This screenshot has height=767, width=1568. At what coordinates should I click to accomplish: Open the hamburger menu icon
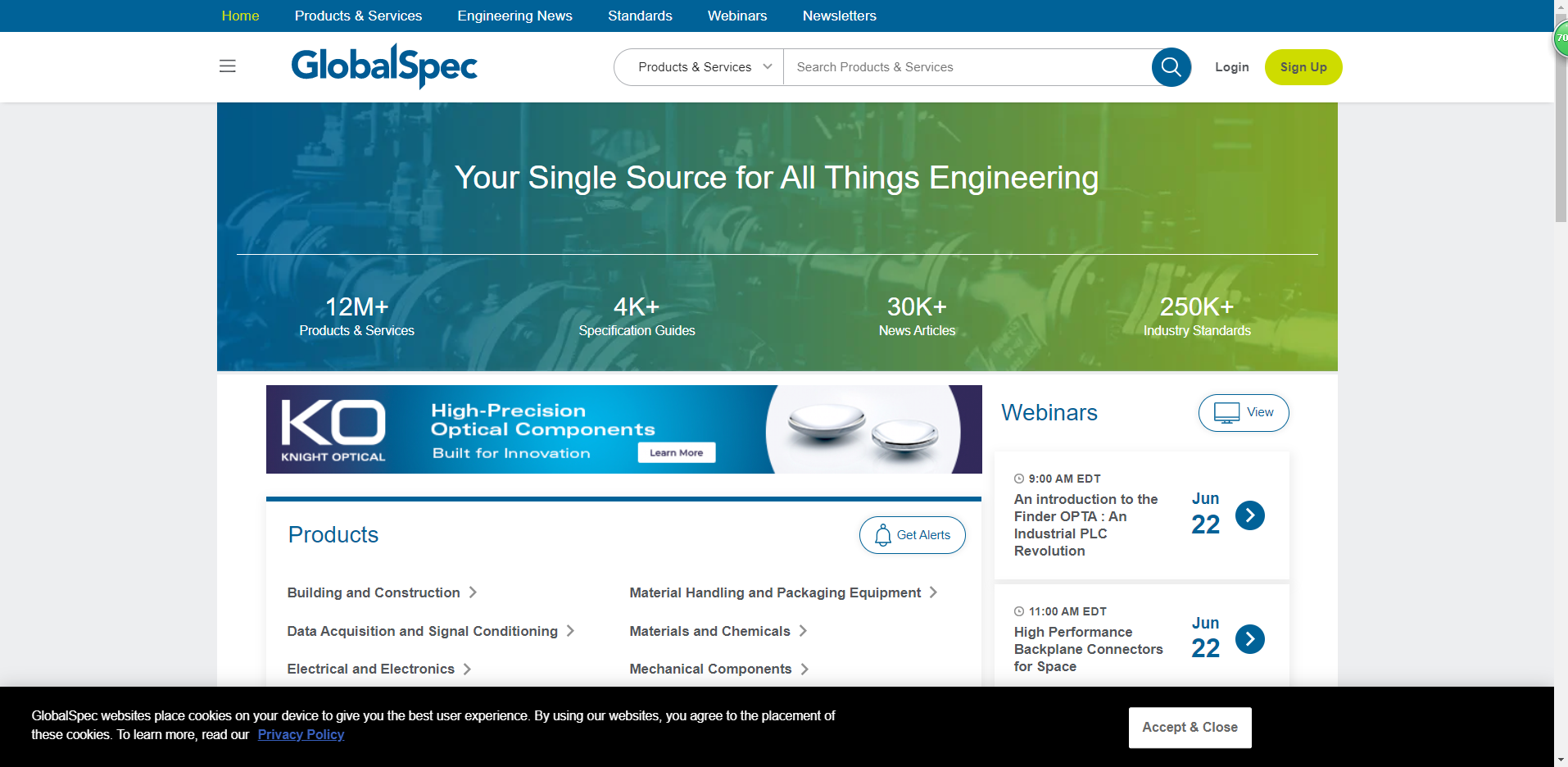click(x=228, y=66)
